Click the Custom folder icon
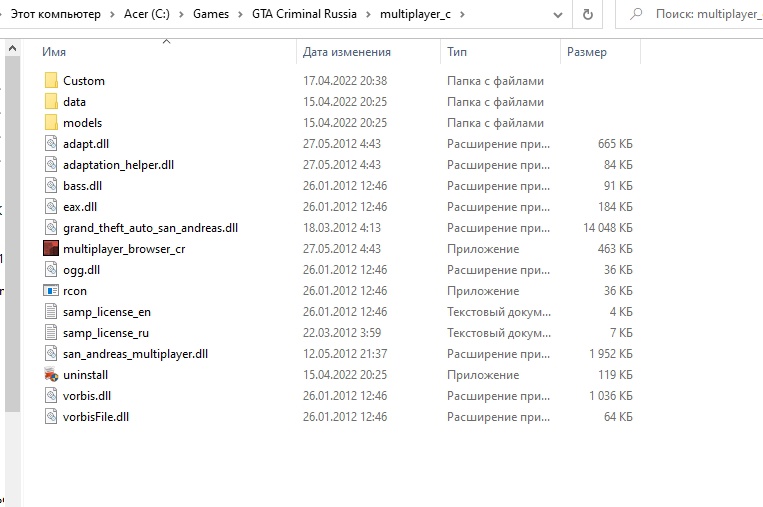This screenshot has width=763, height=507. click(52, 81)
